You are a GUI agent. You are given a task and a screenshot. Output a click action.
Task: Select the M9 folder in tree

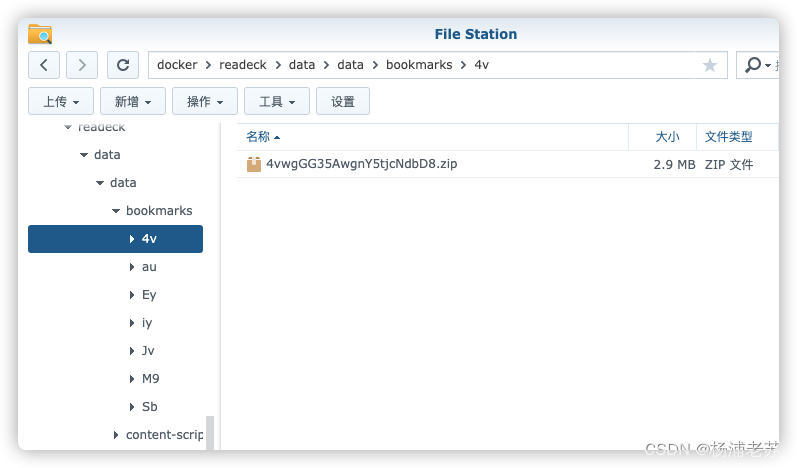point(150,379)
